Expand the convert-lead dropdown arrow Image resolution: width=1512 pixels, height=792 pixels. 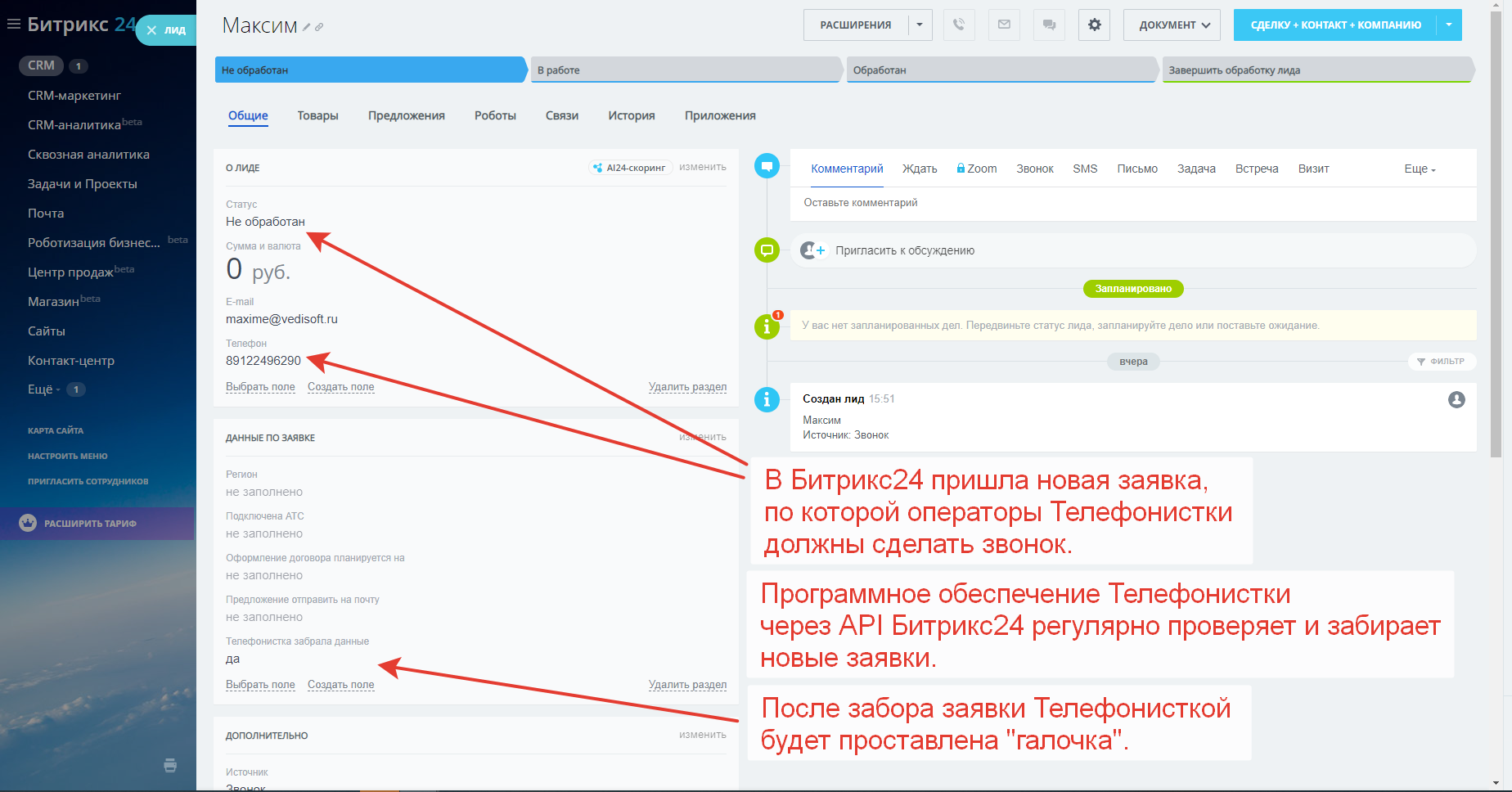point(1449,25)
